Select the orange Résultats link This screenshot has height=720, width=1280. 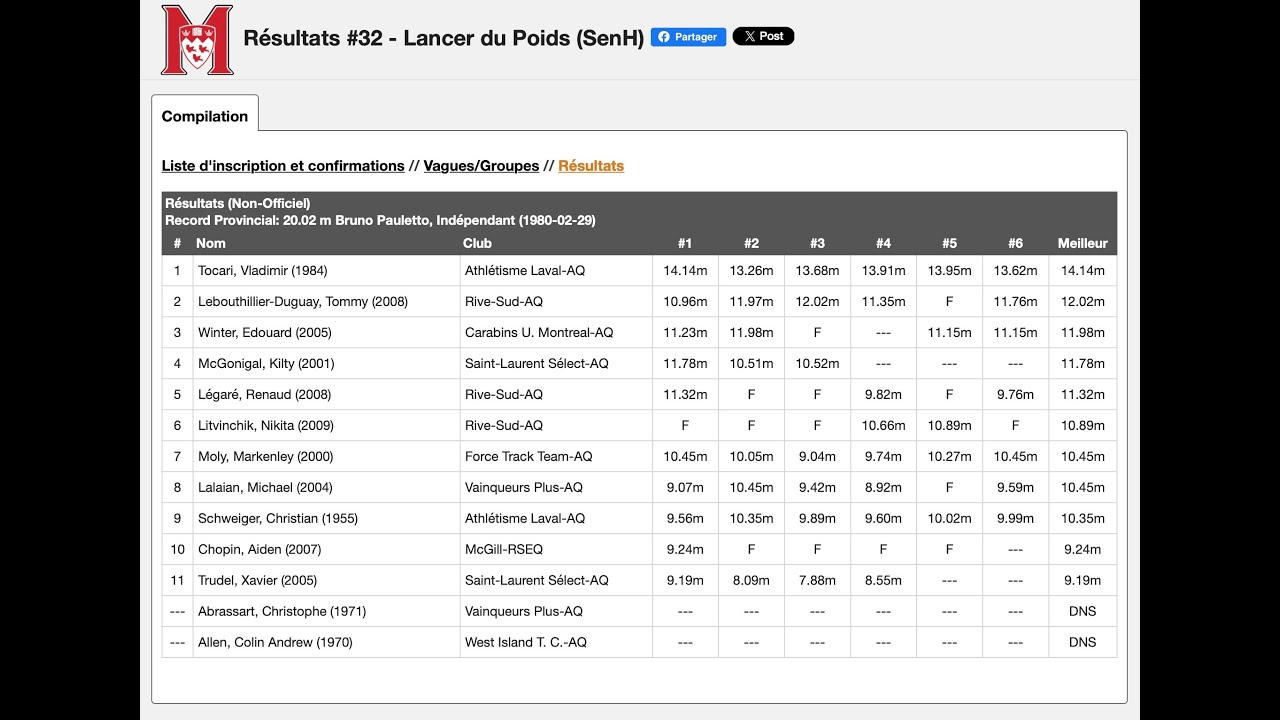[591, 166]
